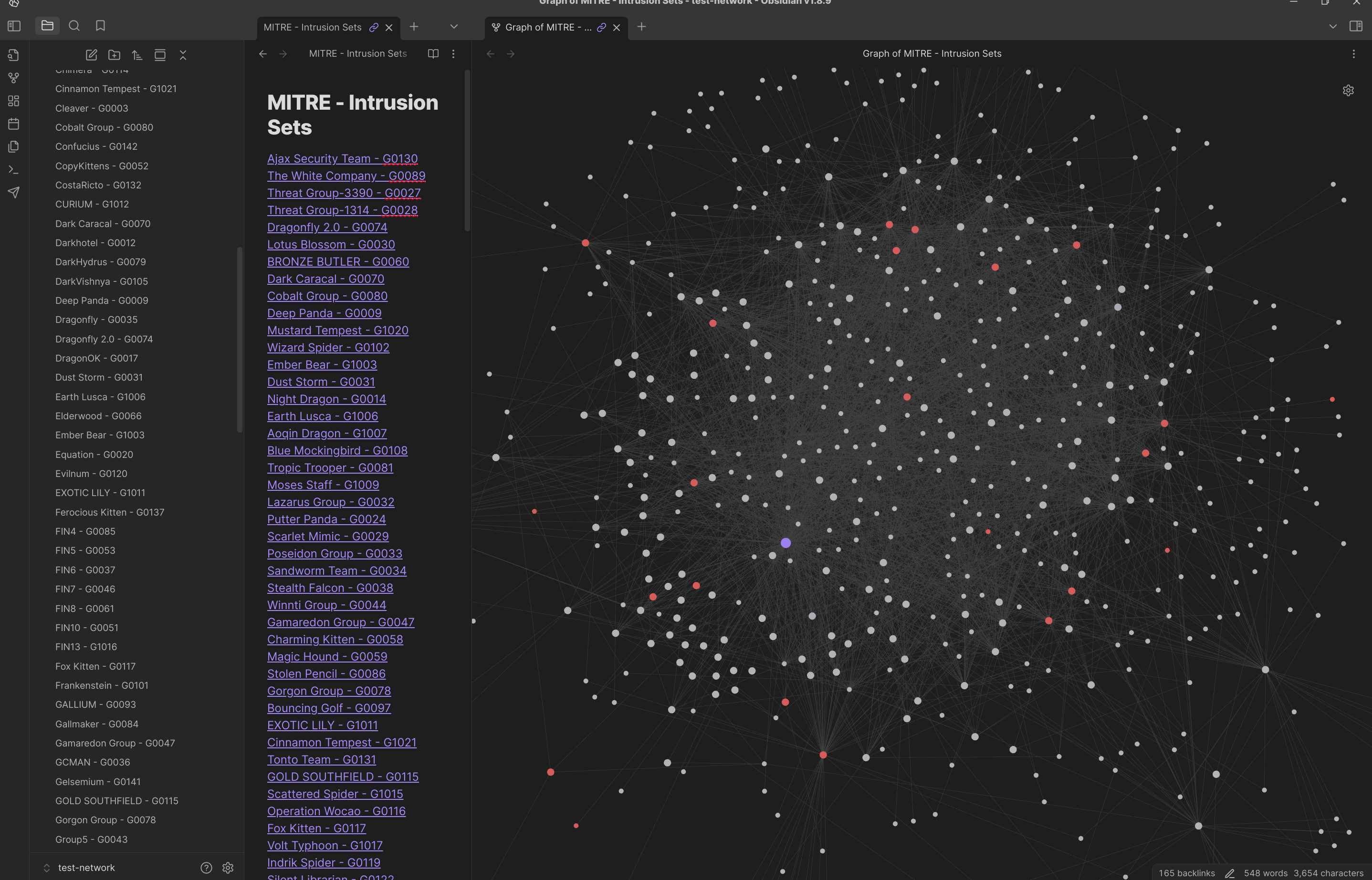Collapse all folders in explorer
1372x880 pixels.
point(183,55)
